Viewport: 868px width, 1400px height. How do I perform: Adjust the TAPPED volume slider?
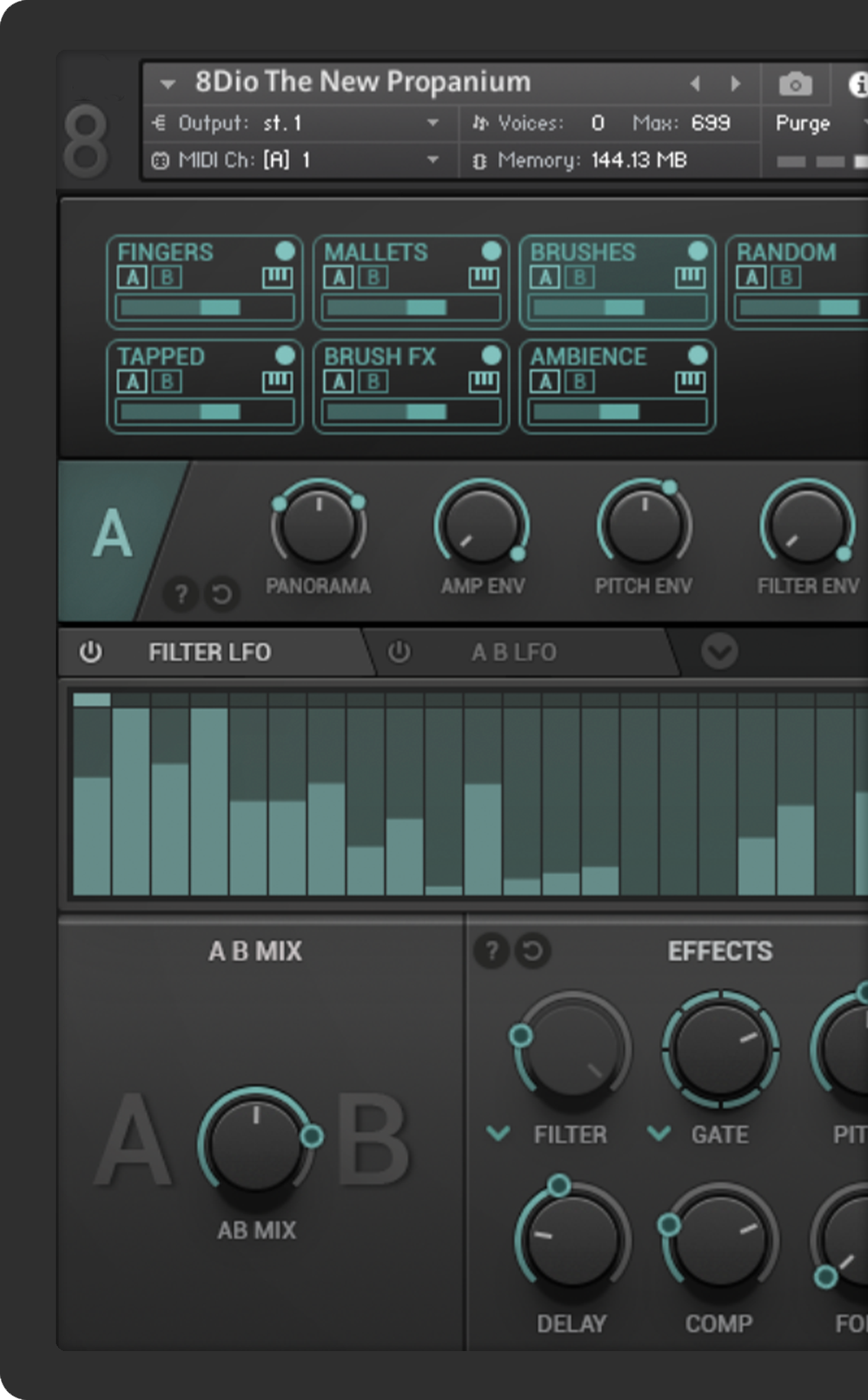(204, 412)
